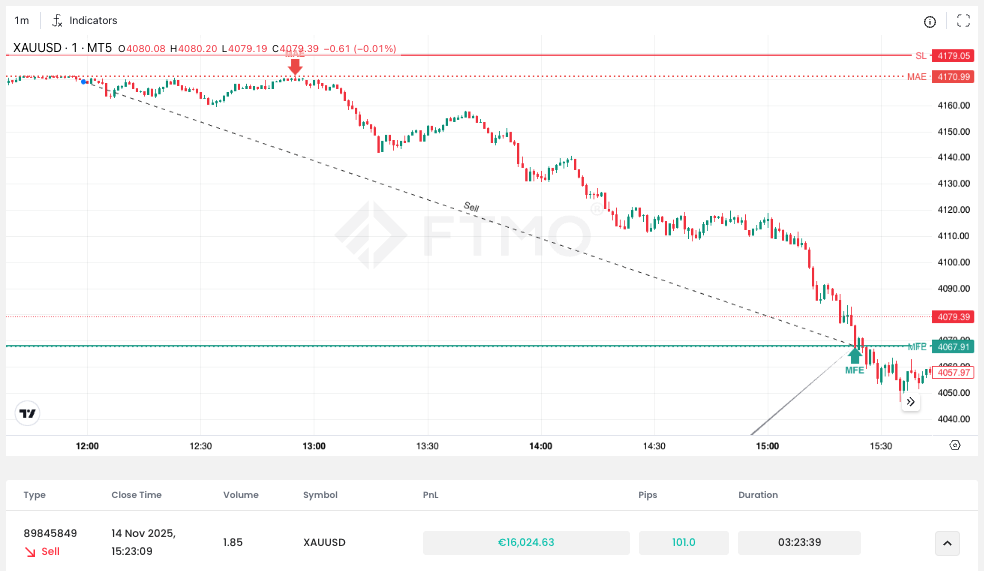984x571 pixels.
Task: Click the red MAE down-arrow marker
Action: tap(295, 66)
